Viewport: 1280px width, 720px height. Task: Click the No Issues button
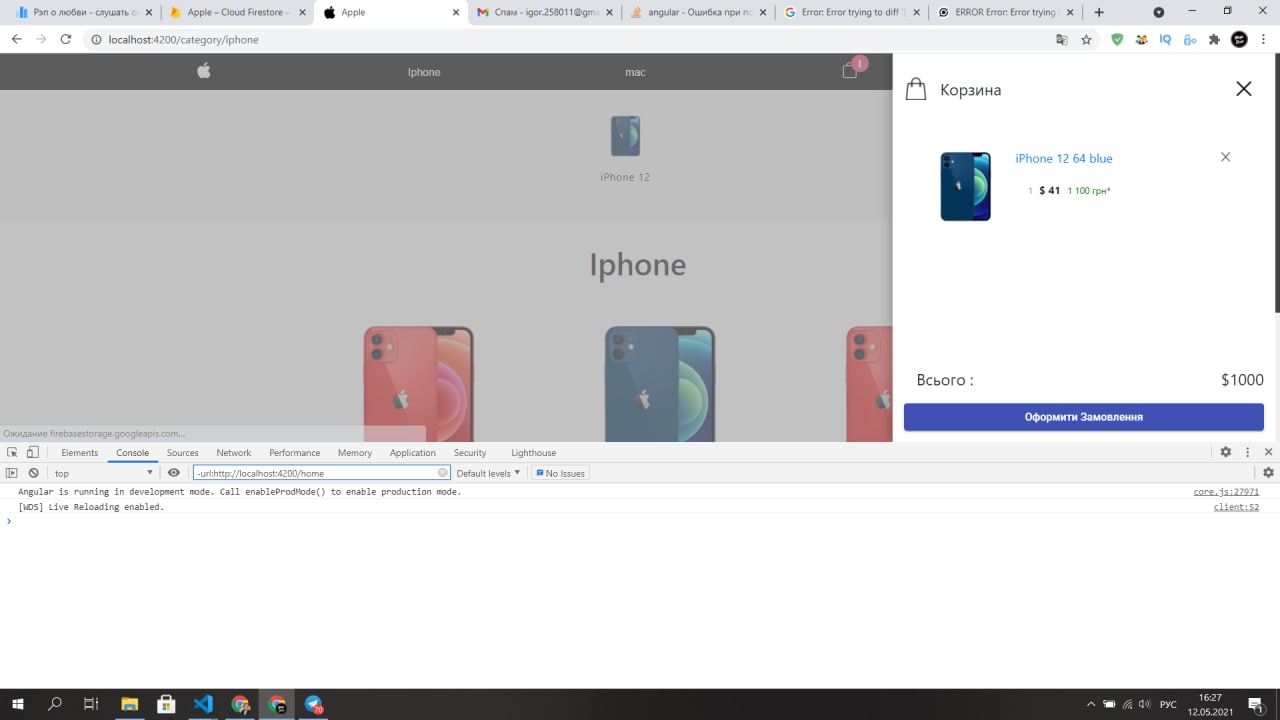click(560, 473)
